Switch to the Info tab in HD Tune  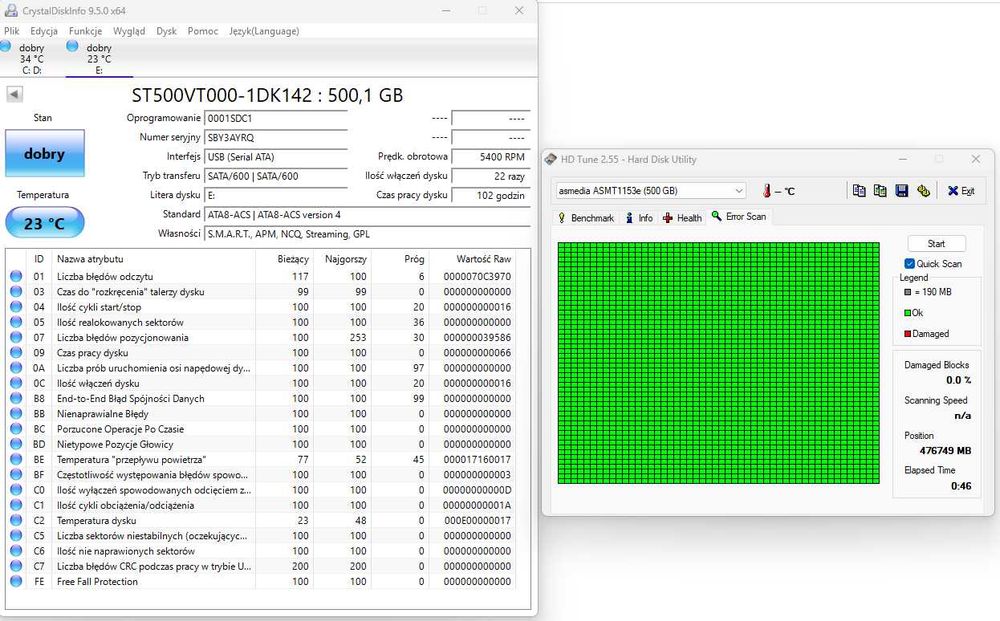pos(639,218)
